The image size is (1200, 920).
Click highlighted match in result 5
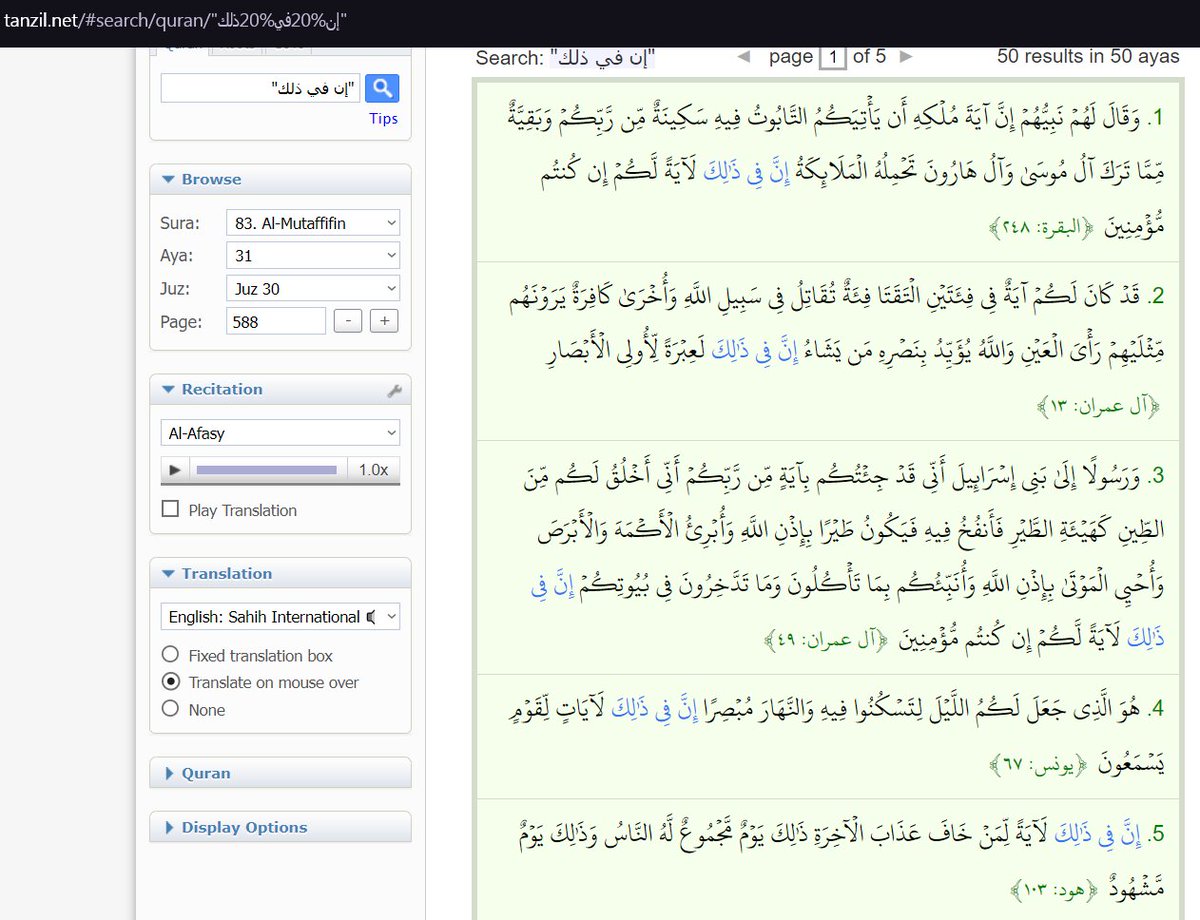(x=1096, y=832)
